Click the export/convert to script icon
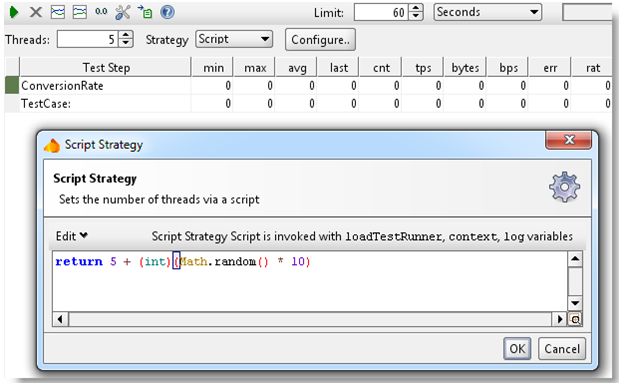This screenshot has width=619, height=383. tap(145, 12)
